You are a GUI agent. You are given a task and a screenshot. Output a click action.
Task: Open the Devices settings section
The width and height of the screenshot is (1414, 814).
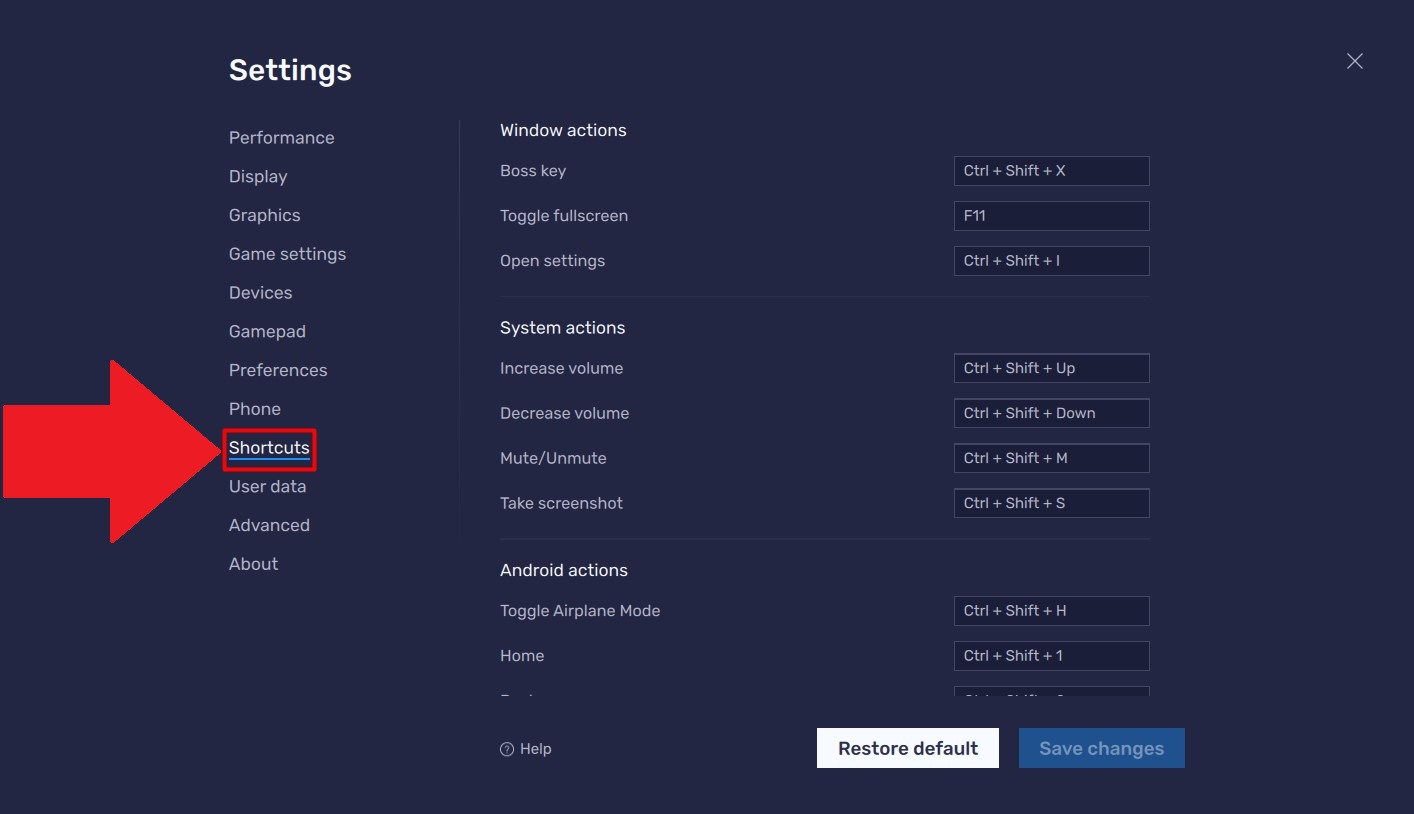coord(260,292)
